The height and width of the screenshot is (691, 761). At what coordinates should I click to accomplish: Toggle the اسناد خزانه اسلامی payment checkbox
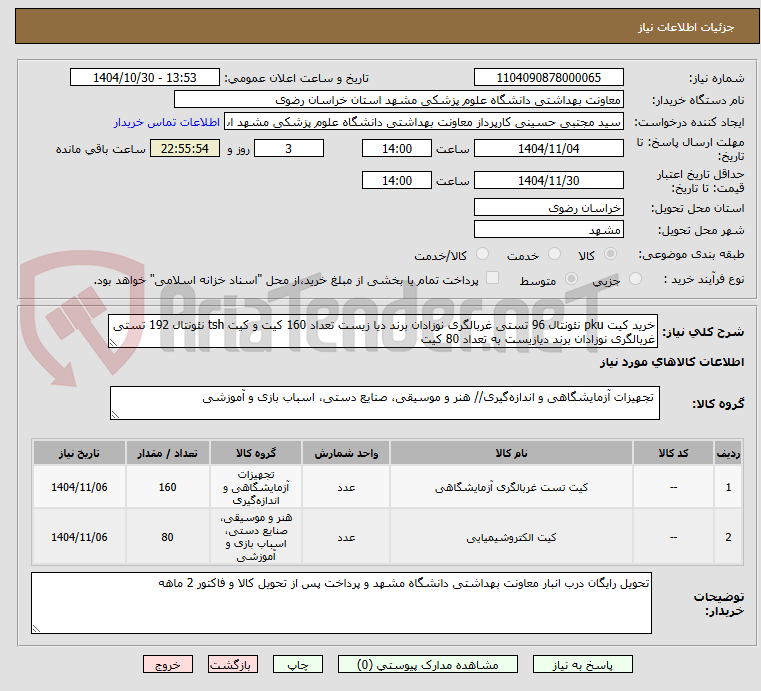tap(492, 278)
